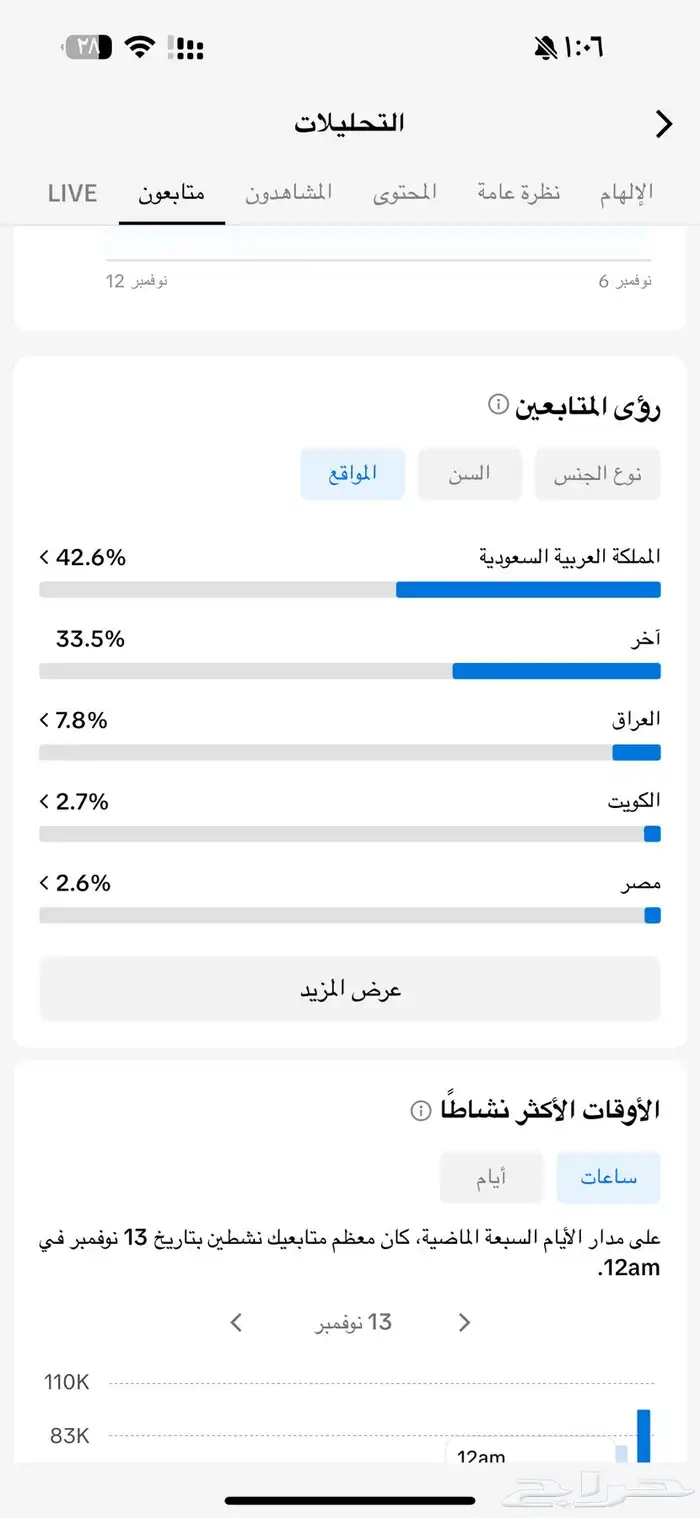Tap the مصر percentage progress bar
The height and width of the screenshot is (1518, 700).
point(350,914)
